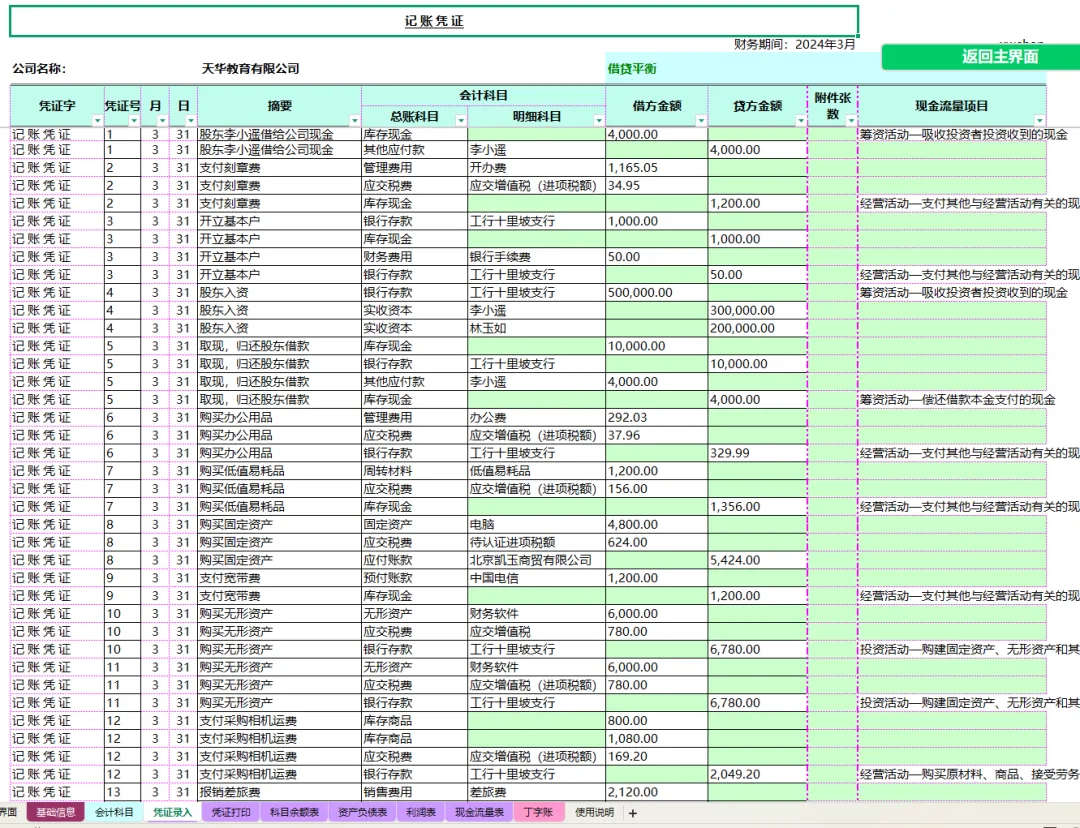Select credit amount 300,000.00 cell

[x=758, y=311]
